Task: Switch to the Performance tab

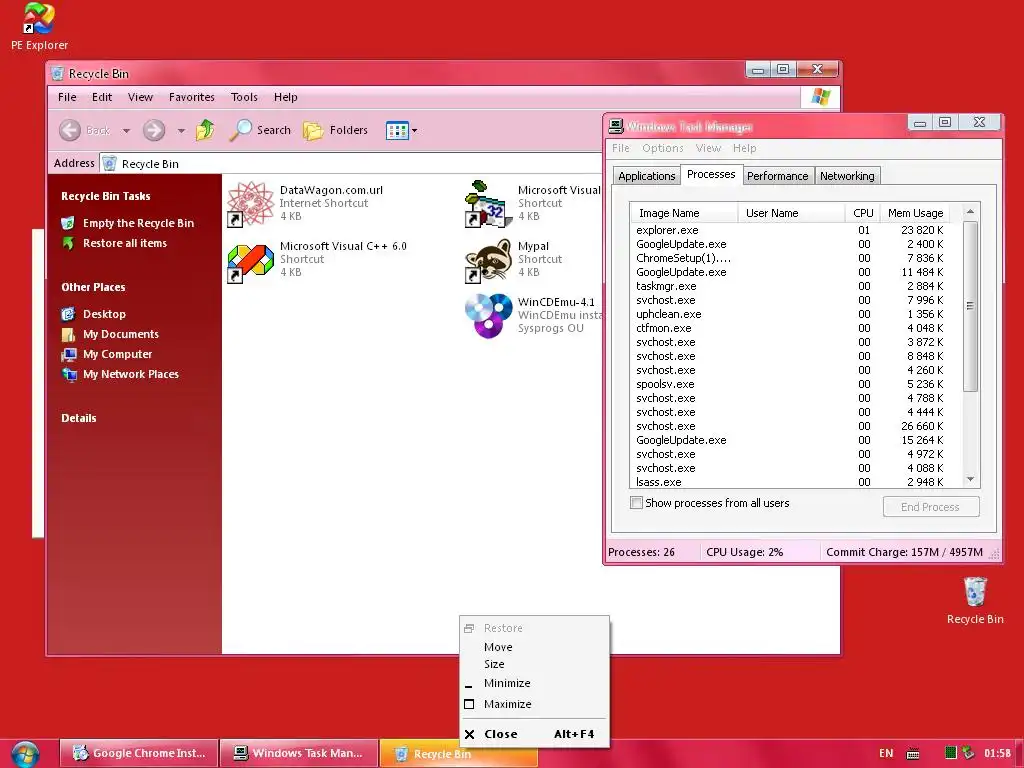Action: [x=777, y=176]
